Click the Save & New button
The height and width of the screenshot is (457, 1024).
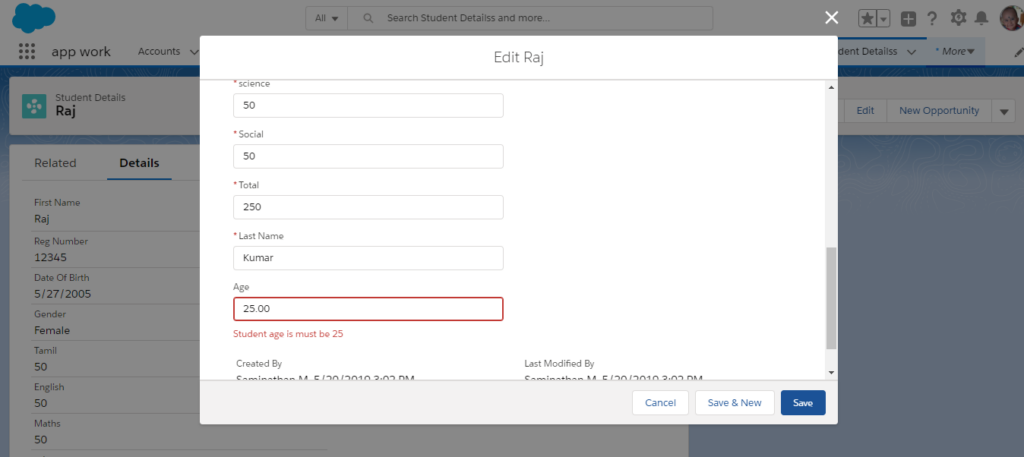[734, 402]
